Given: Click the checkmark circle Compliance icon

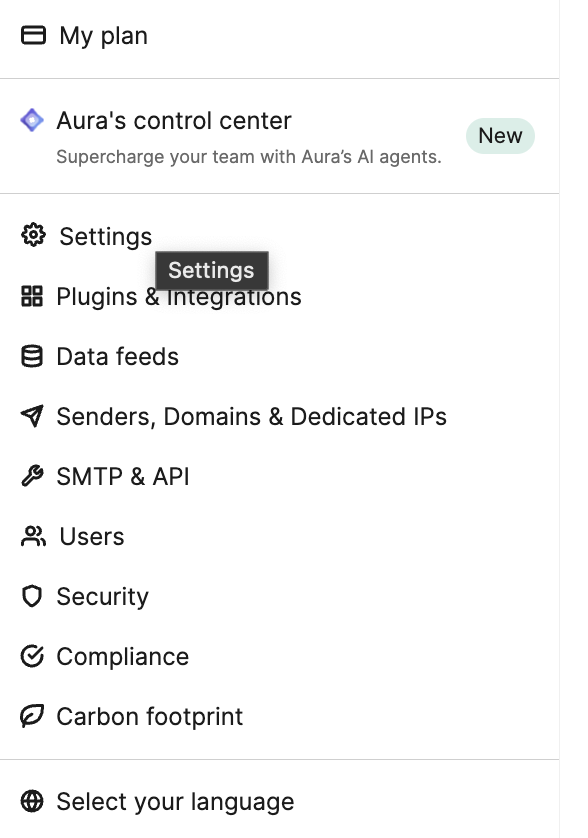Looking at the screenshot, I should 32,656.
